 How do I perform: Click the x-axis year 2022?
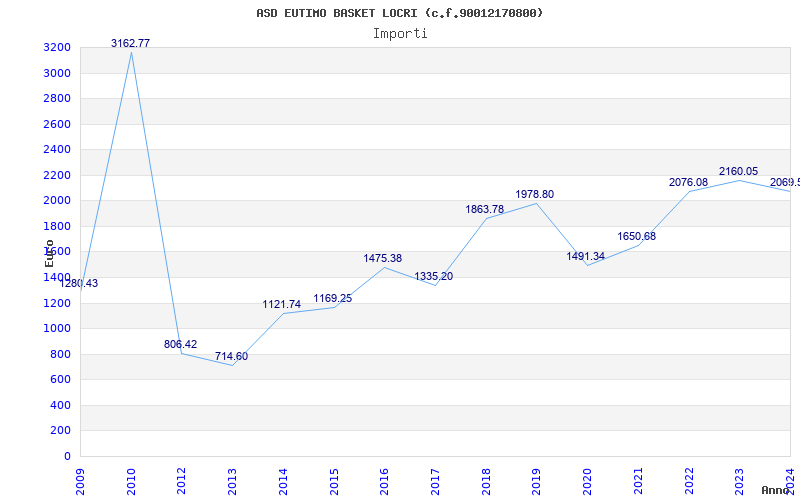pyautogui.click(x=689, y=482)
